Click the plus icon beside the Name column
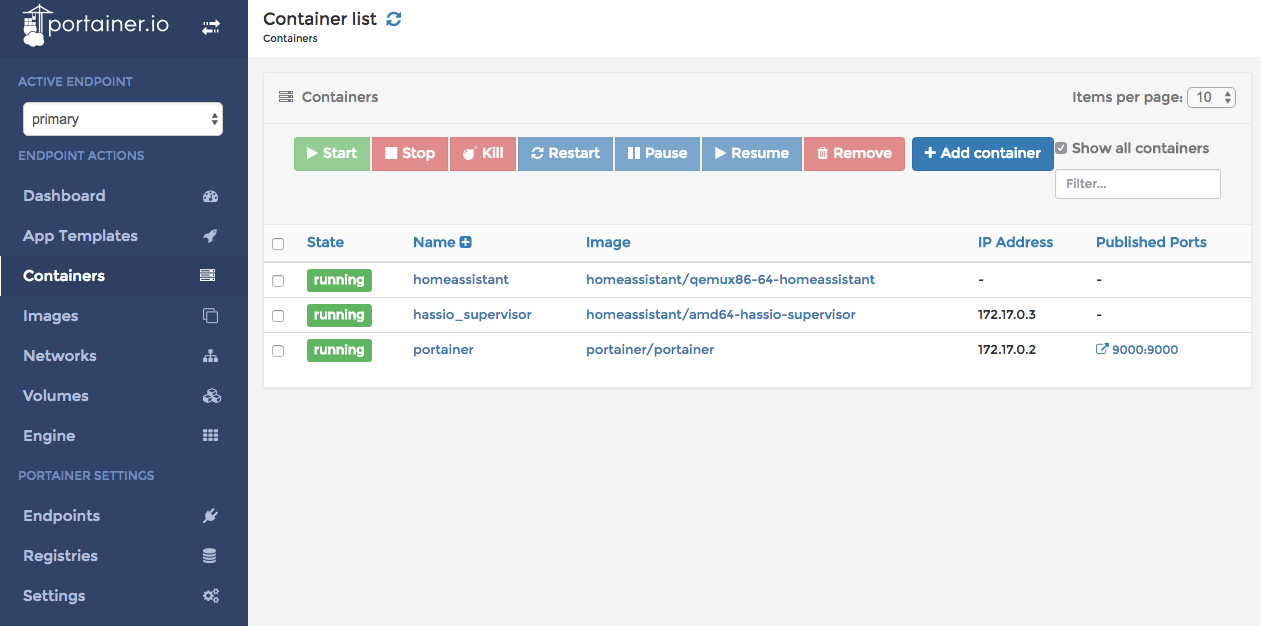1261x626 pixels. (x=465, y=242)
